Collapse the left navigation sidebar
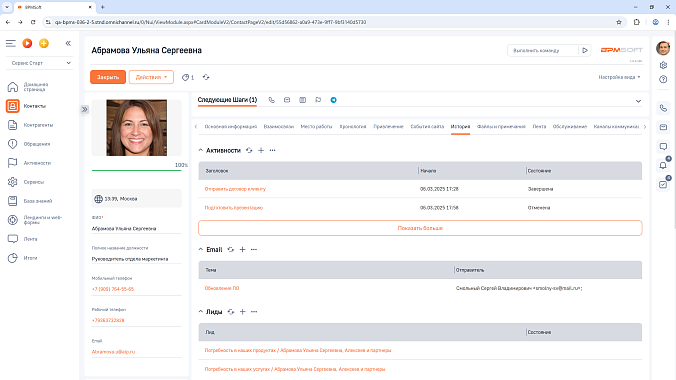The image size is (676, 380). (x=68, y=43)
